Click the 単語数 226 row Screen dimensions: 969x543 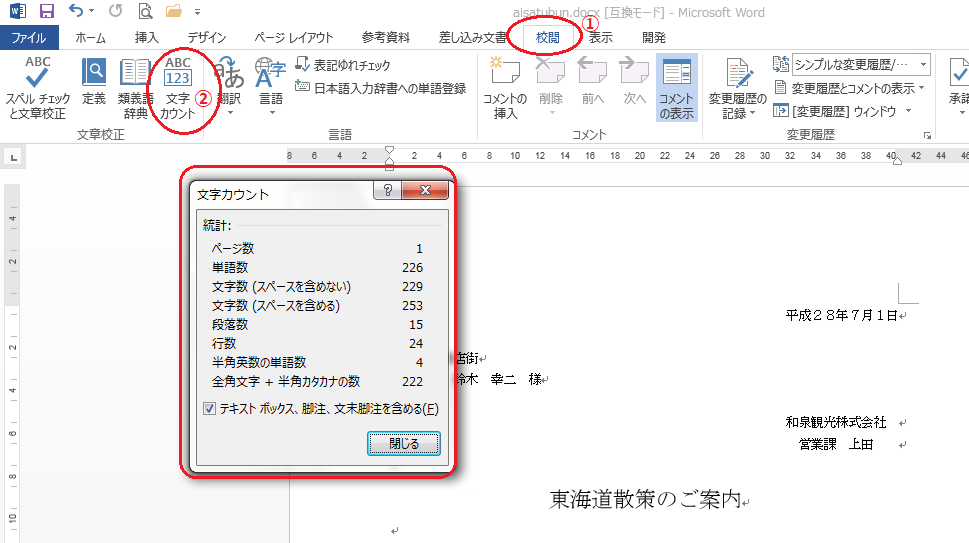(x=317, y=267)
